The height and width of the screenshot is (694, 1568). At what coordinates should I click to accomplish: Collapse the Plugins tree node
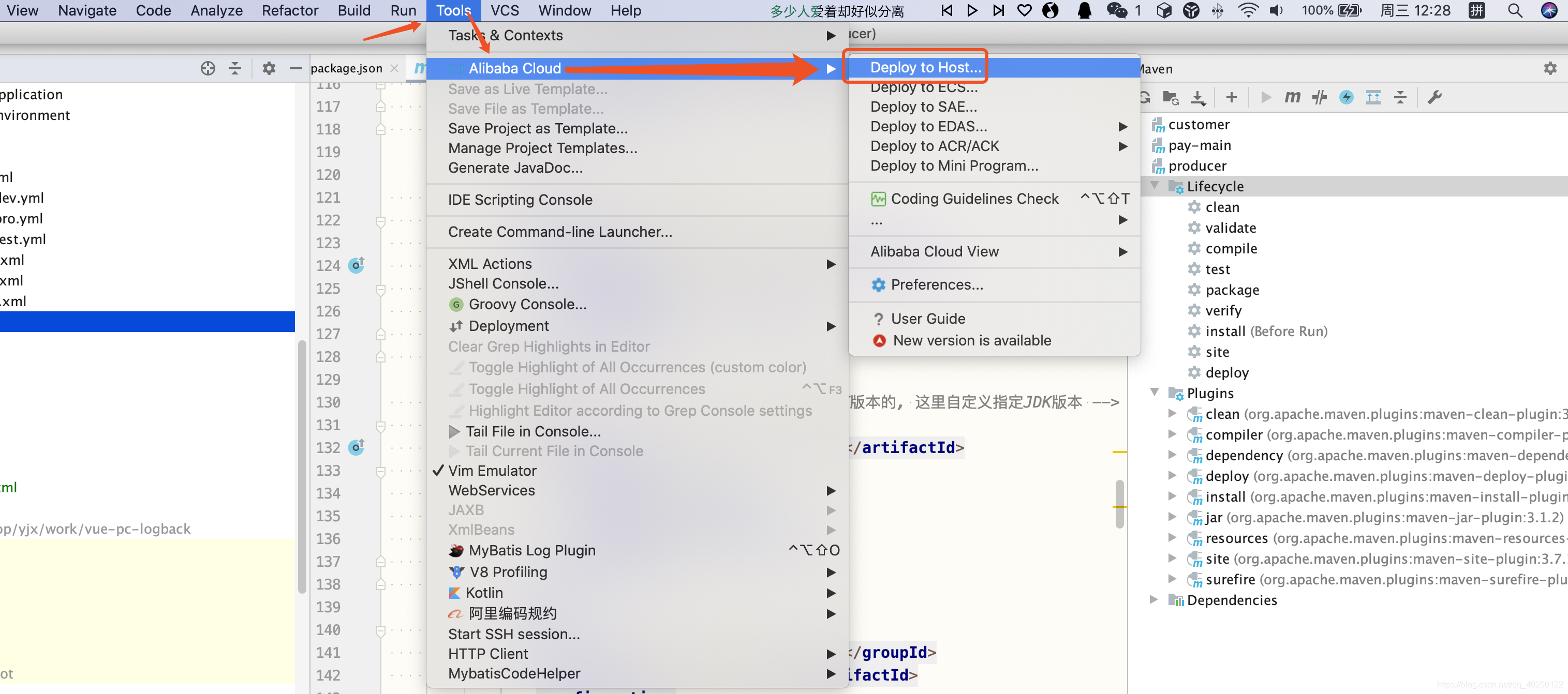click(1154, 393)
